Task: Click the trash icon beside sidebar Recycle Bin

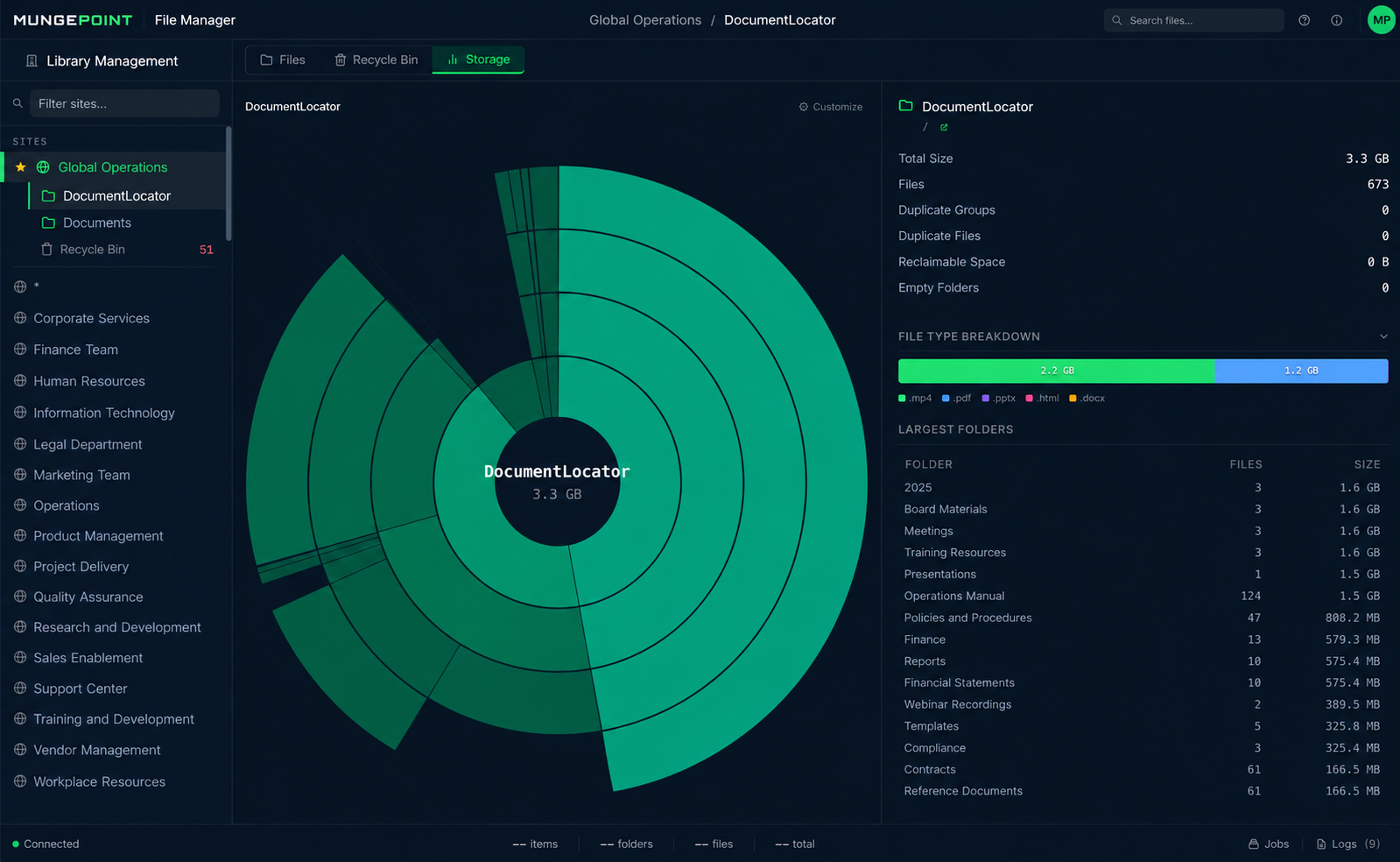Action: (x=46, y=250)
